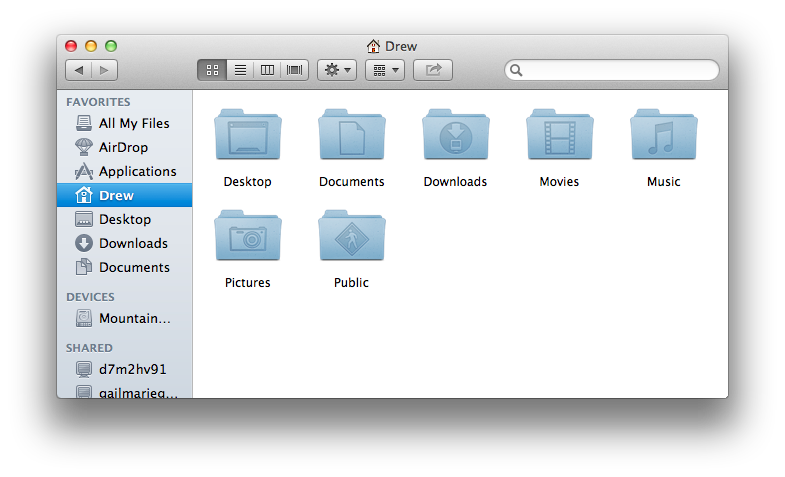Minimize window with the yellow button
This screenshot has width=785, height=477.
pos(91,46)
